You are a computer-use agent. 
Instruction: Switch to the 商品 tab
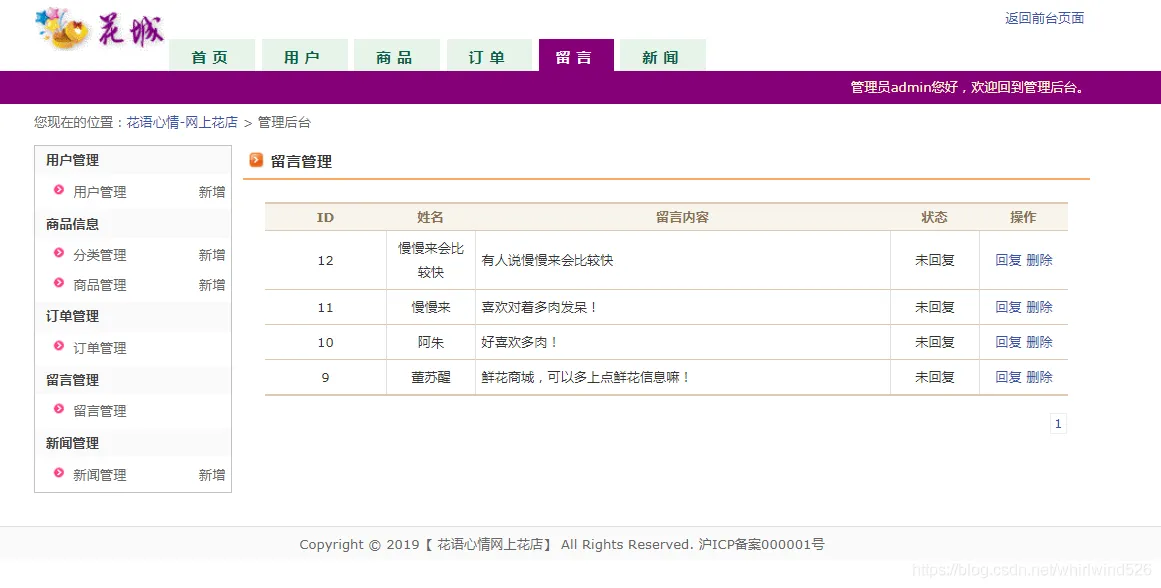click(397, 56)
